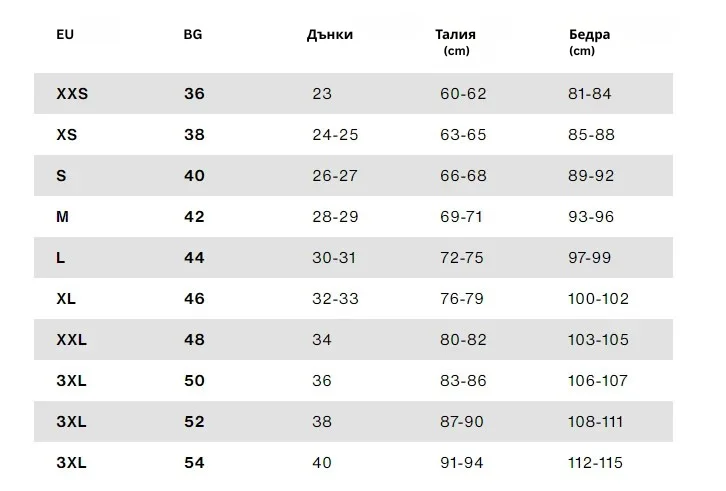This screenshot has height=491, width=726.
Task: Click the XL size label
Action: 66,299
